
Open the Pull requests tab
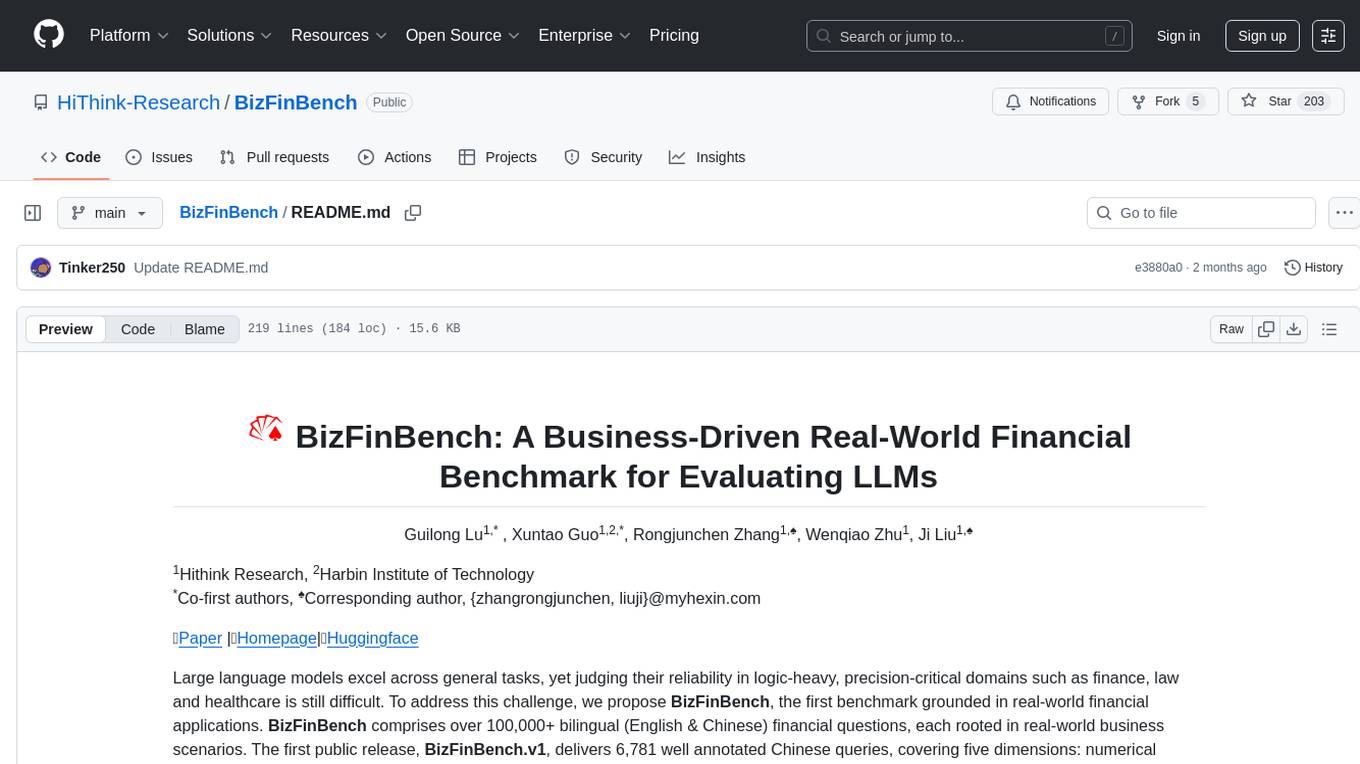tap(274, 157)
